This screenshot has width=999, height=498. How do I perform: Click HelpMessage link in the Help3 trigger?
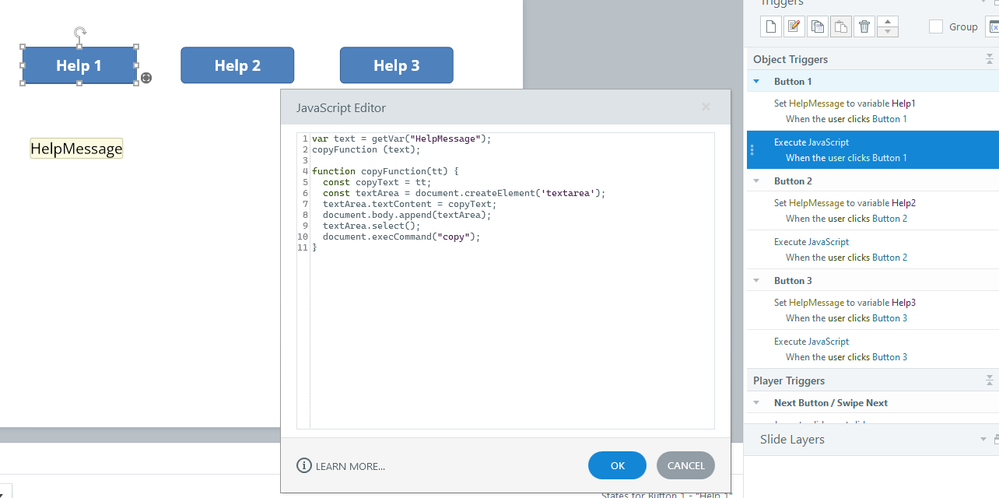coord(816,302)
